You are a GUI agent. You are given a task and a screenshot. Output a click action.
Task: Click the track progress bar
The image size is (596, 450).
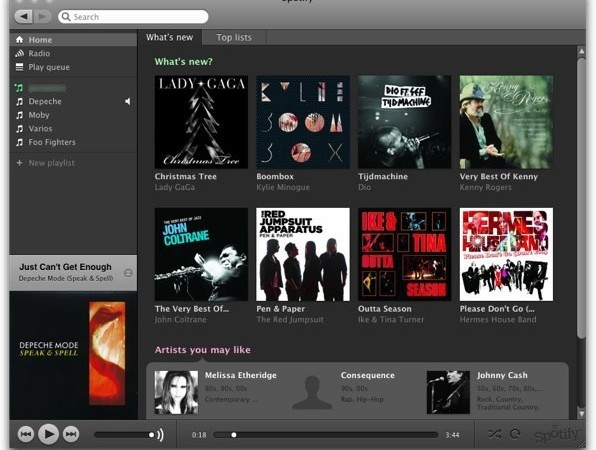point(326,434)
